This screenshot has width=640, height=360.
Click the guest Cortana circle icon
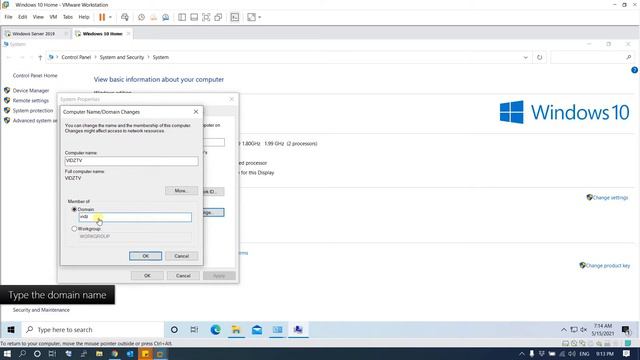(x=174, y=330)
